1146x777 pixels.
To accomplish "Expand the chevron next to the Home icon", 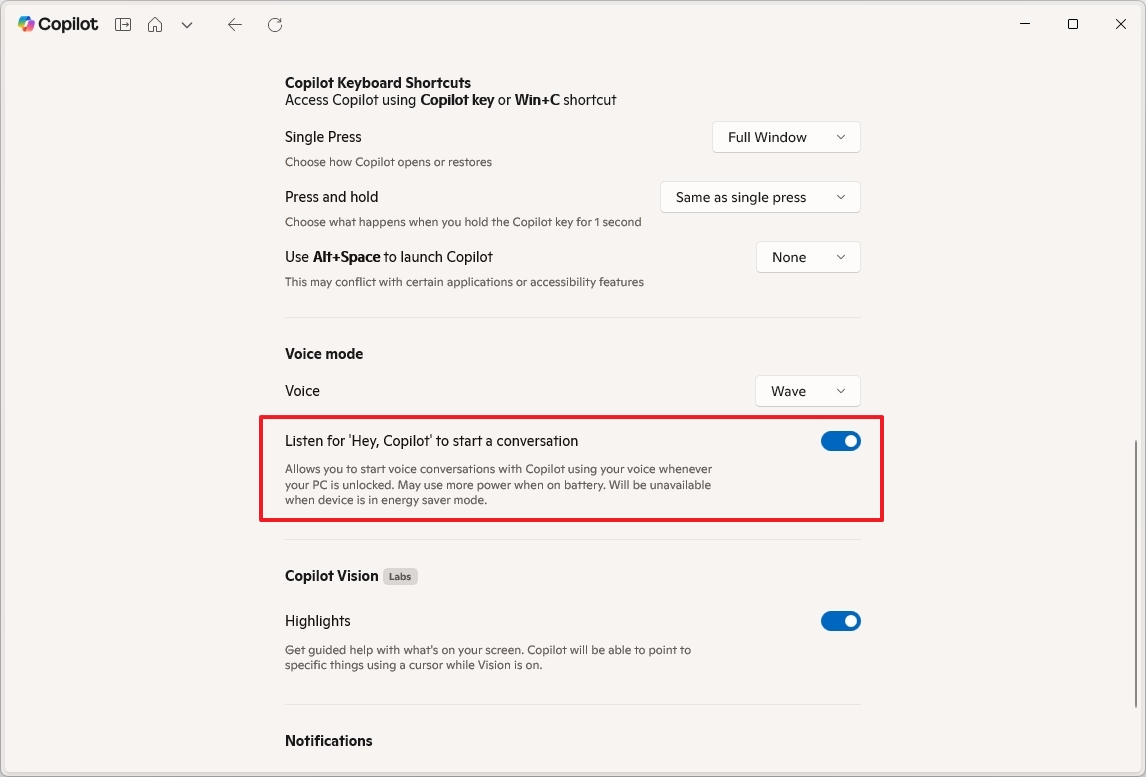I will tap(187, 24).
